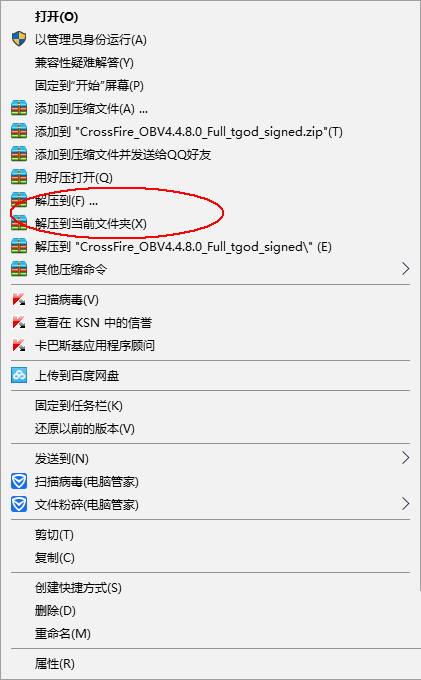Expand the 发送到(N) submenu arrow
This screenshot has height=680, width=421.
405,458
